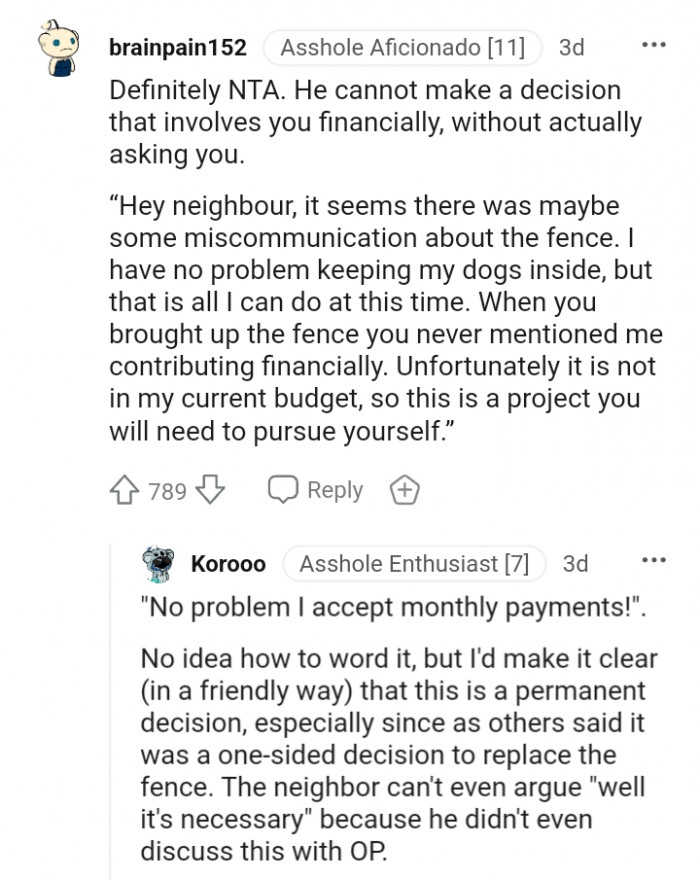Select the award shield plus icon
The image size is (700, 880).
[404, 490]
